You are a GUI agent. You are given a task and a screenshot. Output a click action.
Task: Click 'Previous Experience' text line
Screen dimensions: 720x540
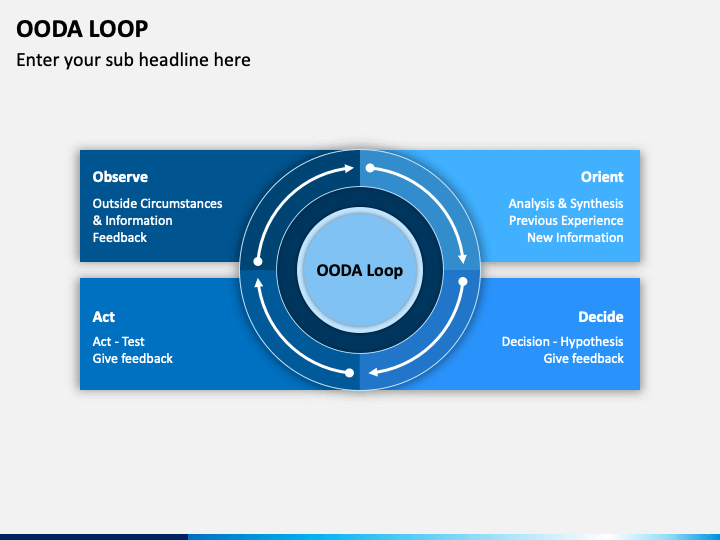click(566, 220)
